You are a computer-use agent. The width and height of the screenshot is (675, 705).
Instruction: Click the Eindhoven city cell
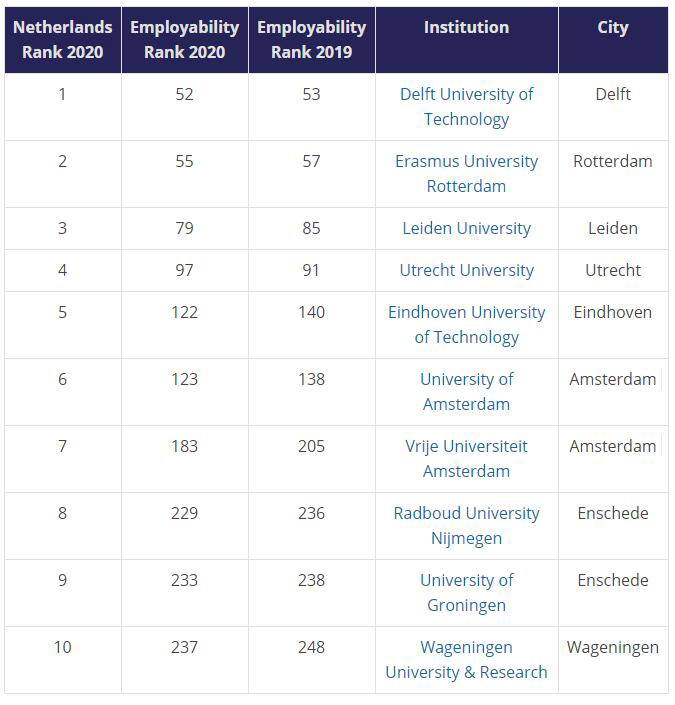pos(612,312)
